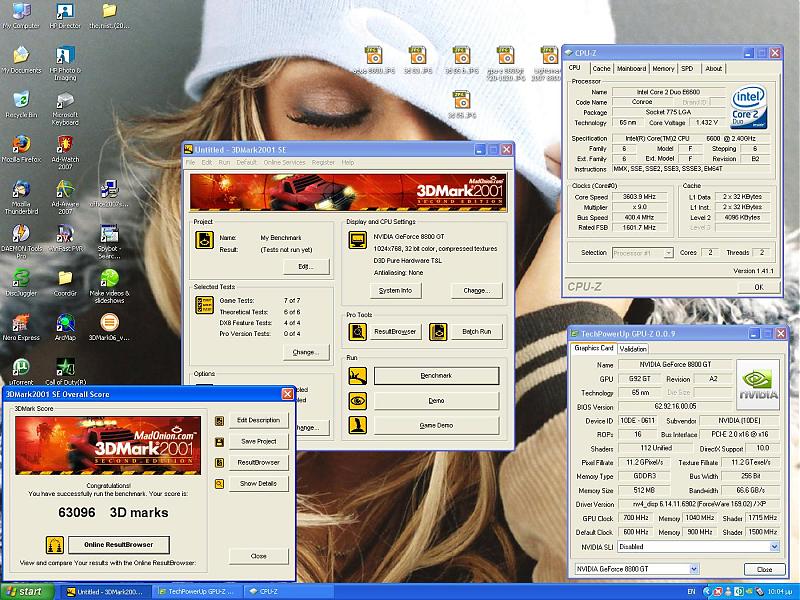Click the Batch Run icon in Pro Tools
The height and width of the screenshot is (600, 800).
(438, 332)
